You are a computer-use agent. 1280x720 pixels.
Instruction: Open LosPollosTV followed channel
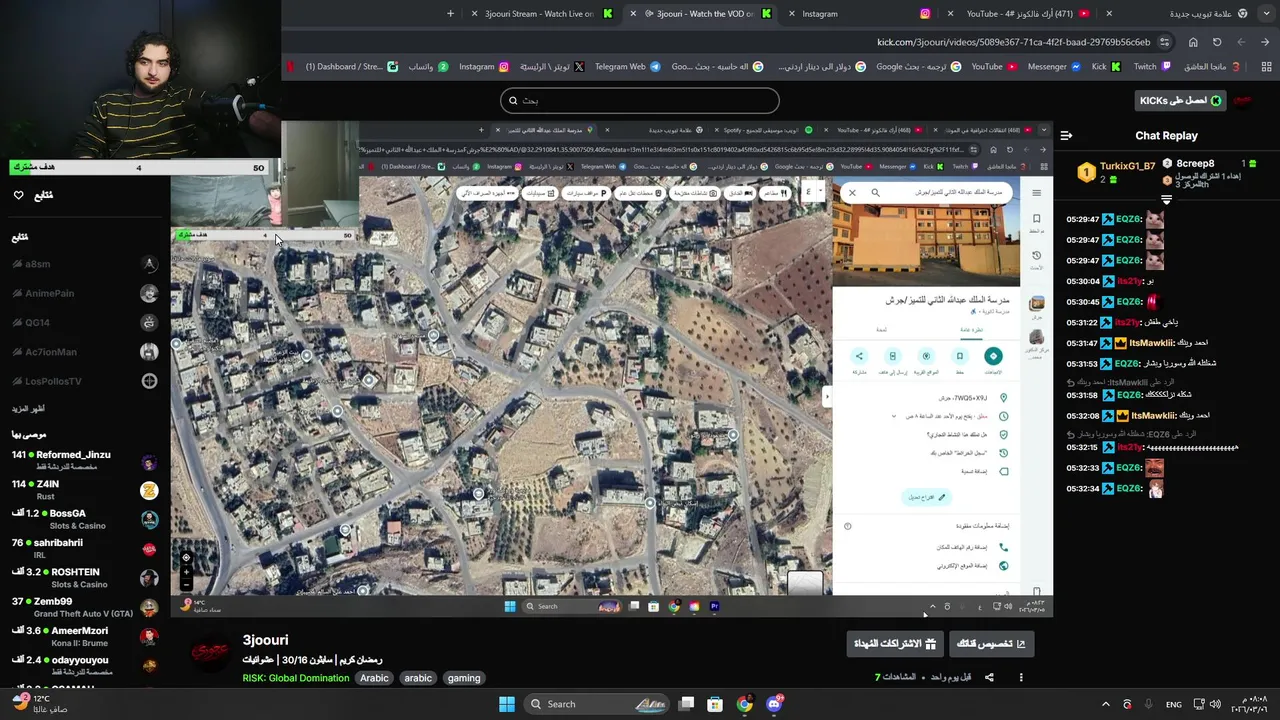pyautogui.click(x=85, y=381)
